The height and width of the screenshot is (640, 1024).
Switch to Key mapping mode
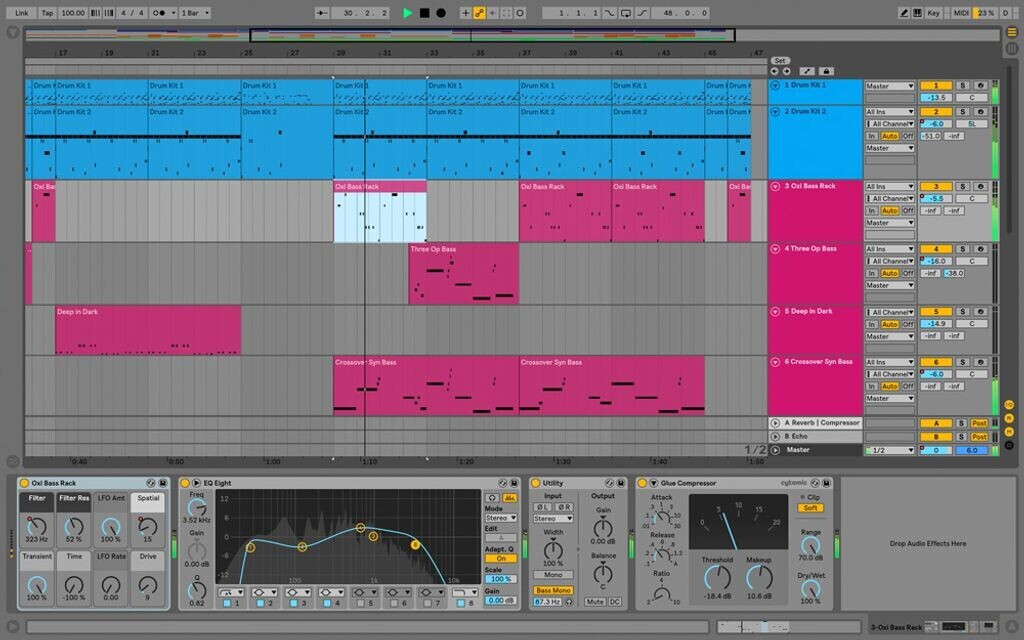(x=934, y=13)
